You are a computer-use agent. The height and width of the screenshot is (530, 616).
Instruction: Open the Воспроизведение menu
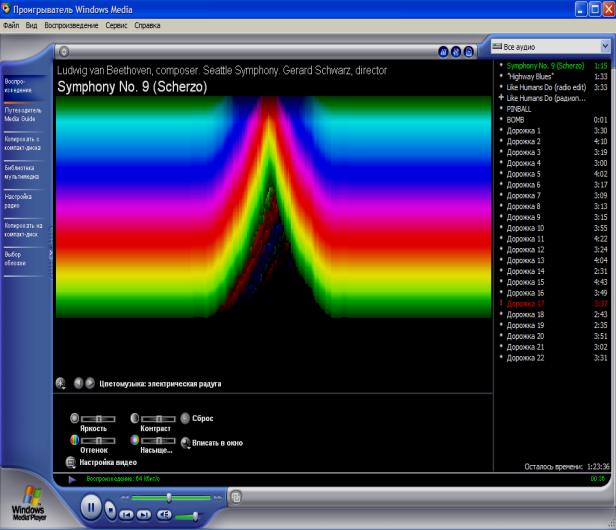pos(71,26)
